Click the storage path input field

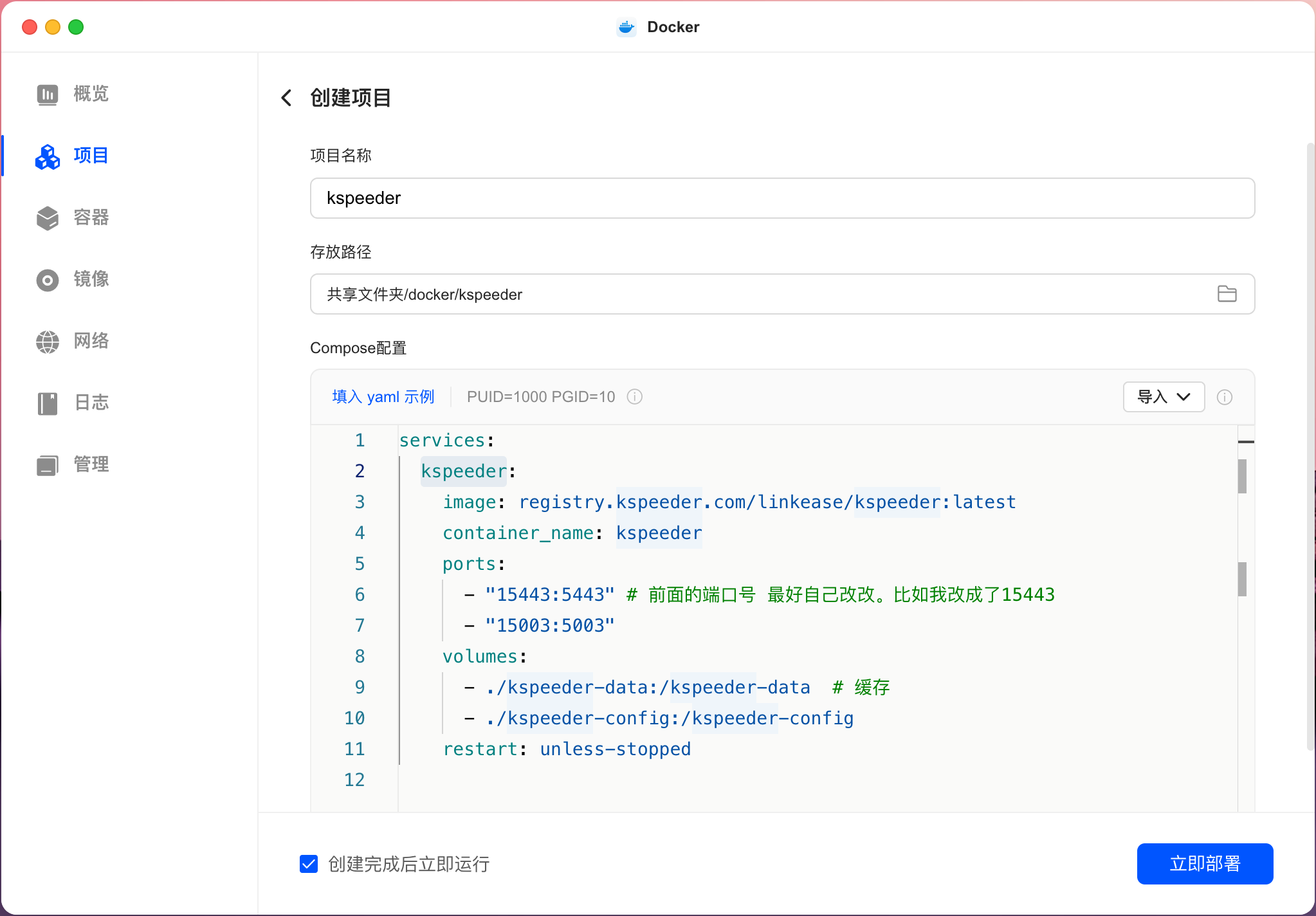point(759,294)
